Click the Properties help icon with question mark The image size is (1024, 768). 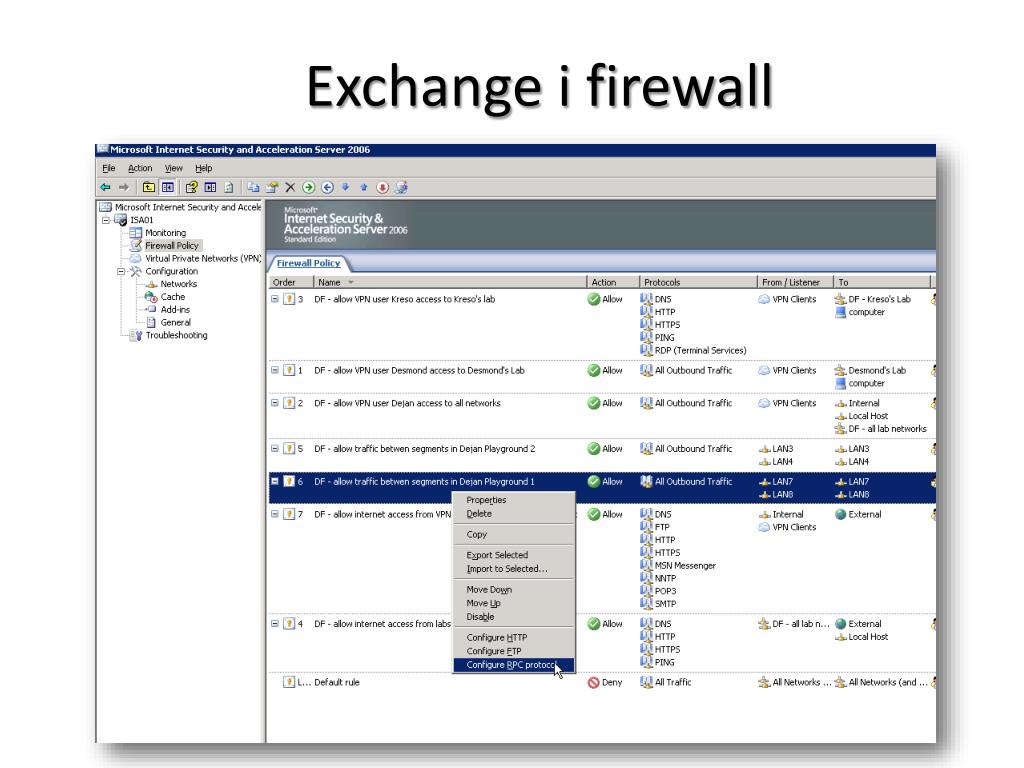(191, 187)
